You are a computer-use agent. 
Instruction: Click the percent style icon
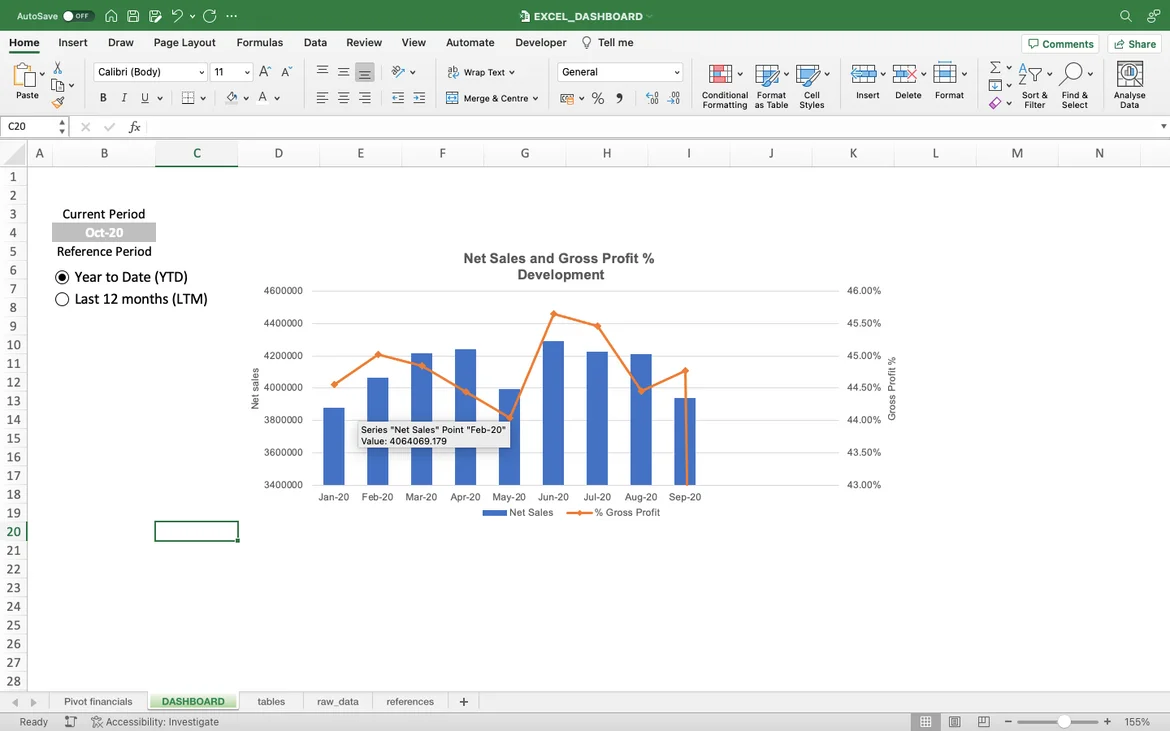point(598,98)
